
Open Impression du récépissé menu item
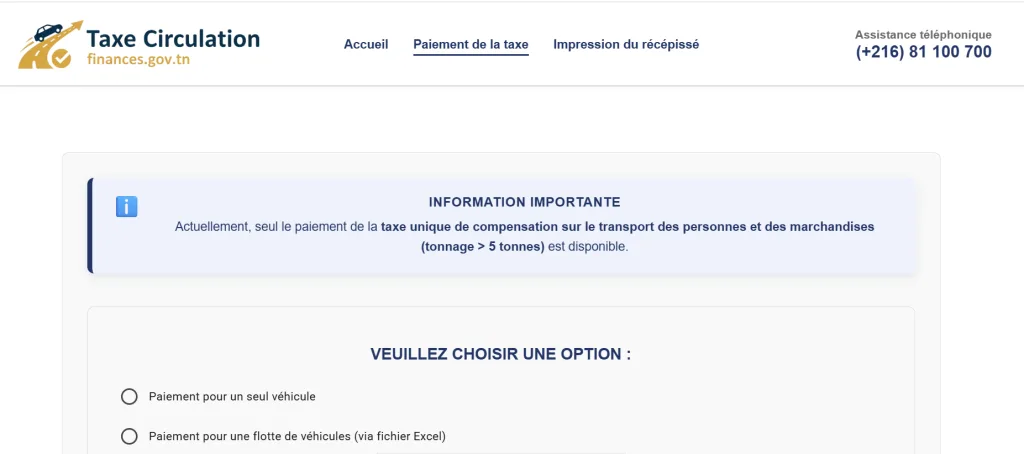(x=626, y=45)
